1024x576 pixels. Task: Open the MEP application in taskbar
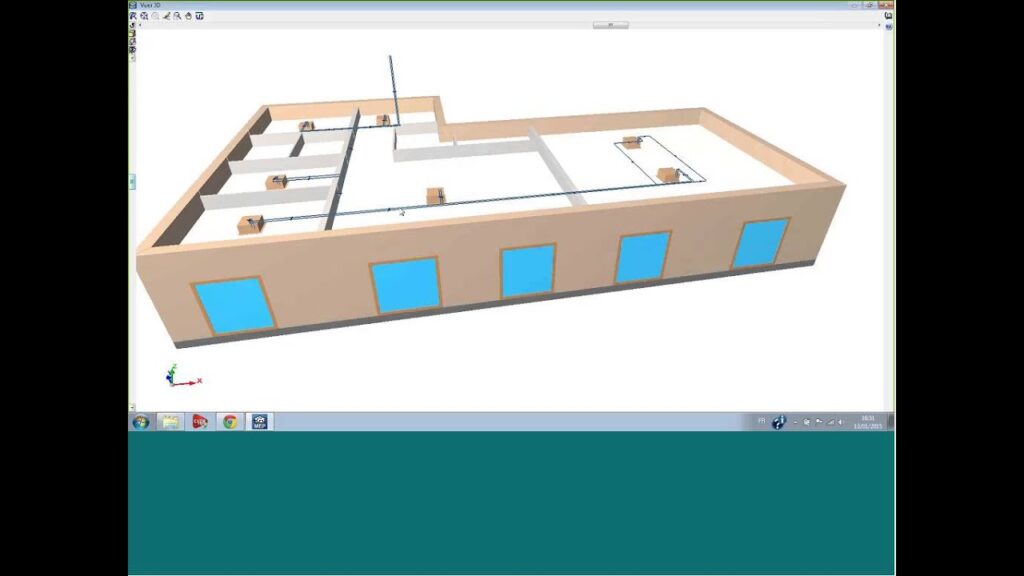[x=260, y=422]
